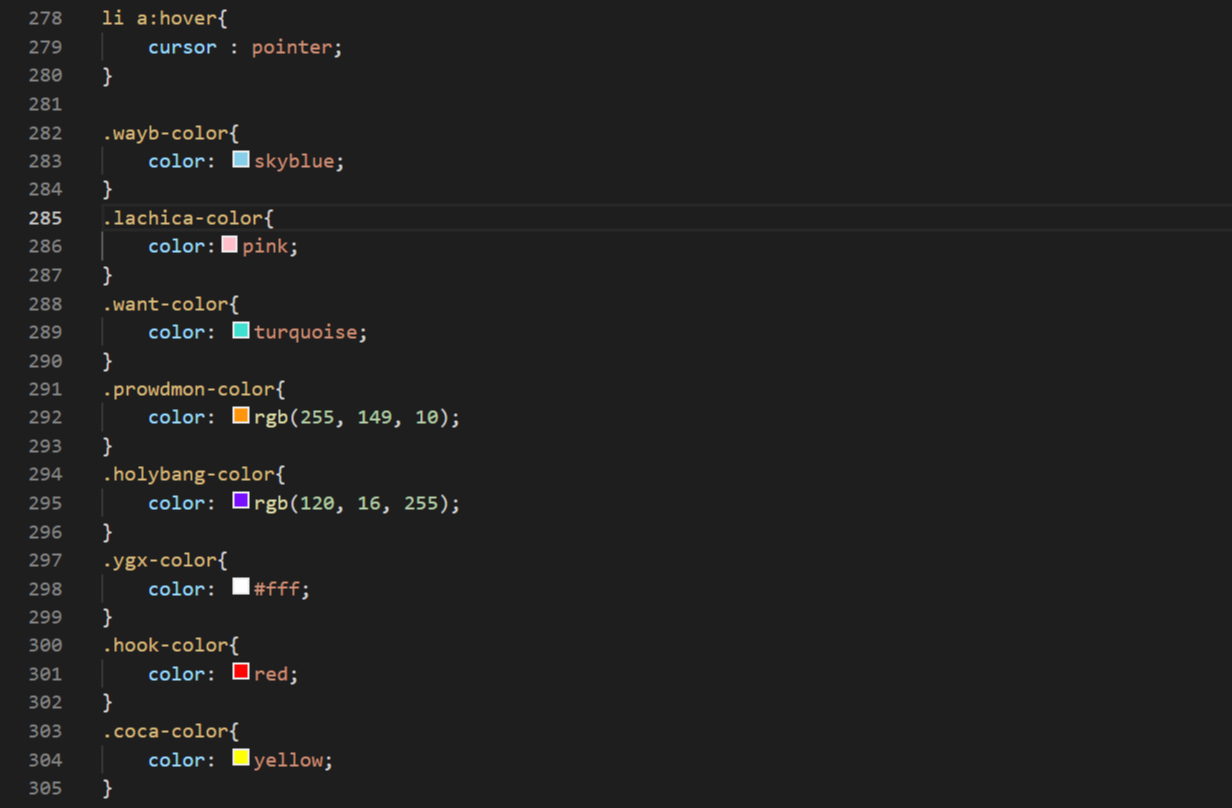Click the empty line 281
This screenshot has height=808, width=1232.
pyautogui.click(x=667, y=104)
